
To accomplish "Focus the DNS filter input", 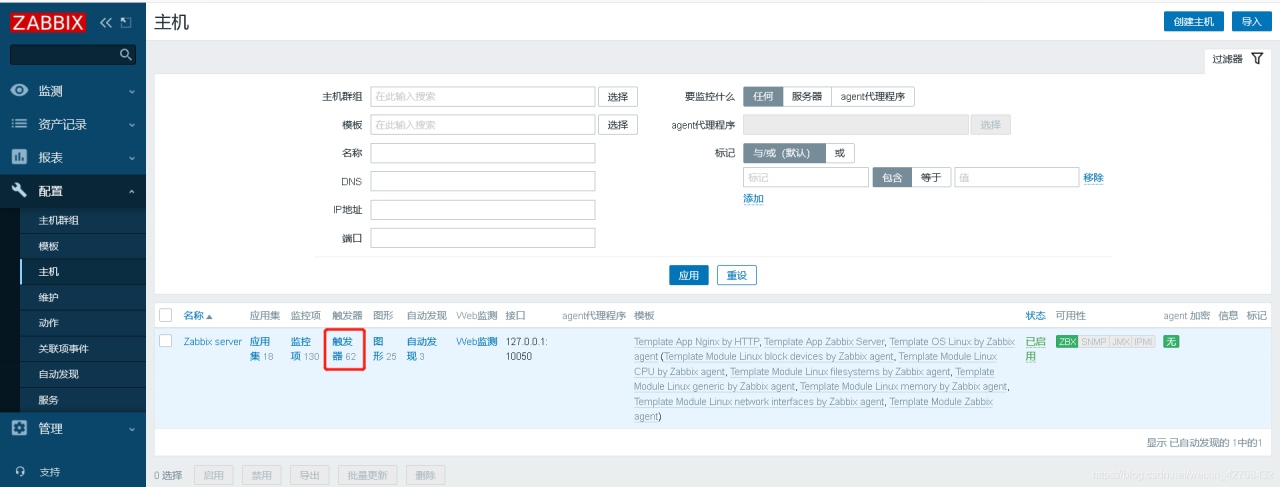I will pyautogui.click(x=483, y=181).
